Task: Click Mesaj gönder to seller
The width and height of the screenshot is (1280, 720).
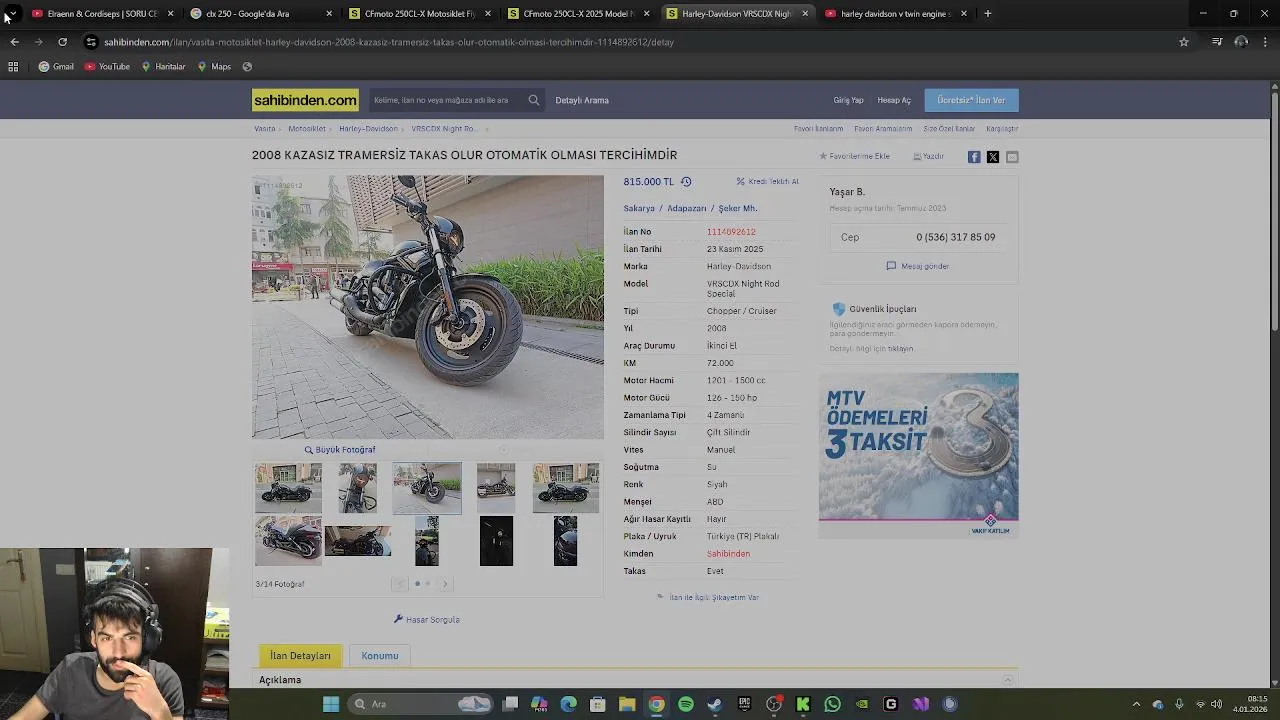Action: (x=918, y=266)
